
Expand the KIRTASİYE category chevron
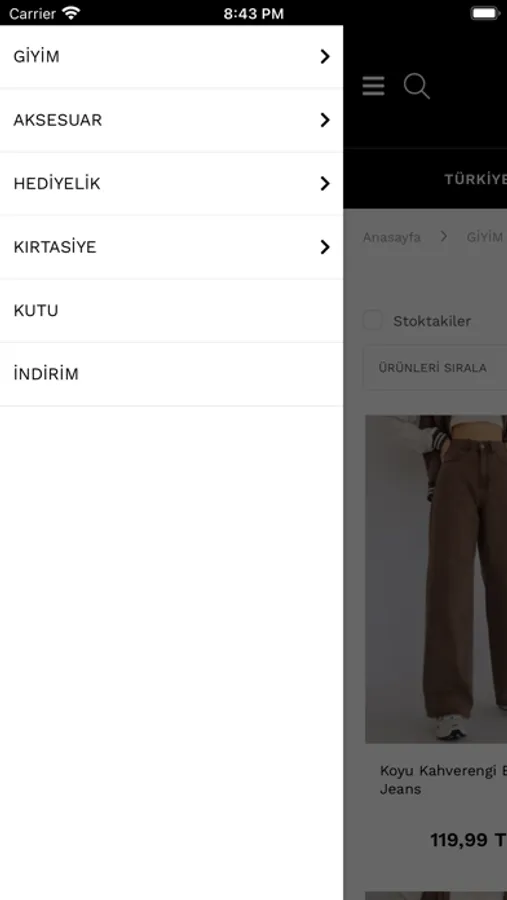(325, 247)
